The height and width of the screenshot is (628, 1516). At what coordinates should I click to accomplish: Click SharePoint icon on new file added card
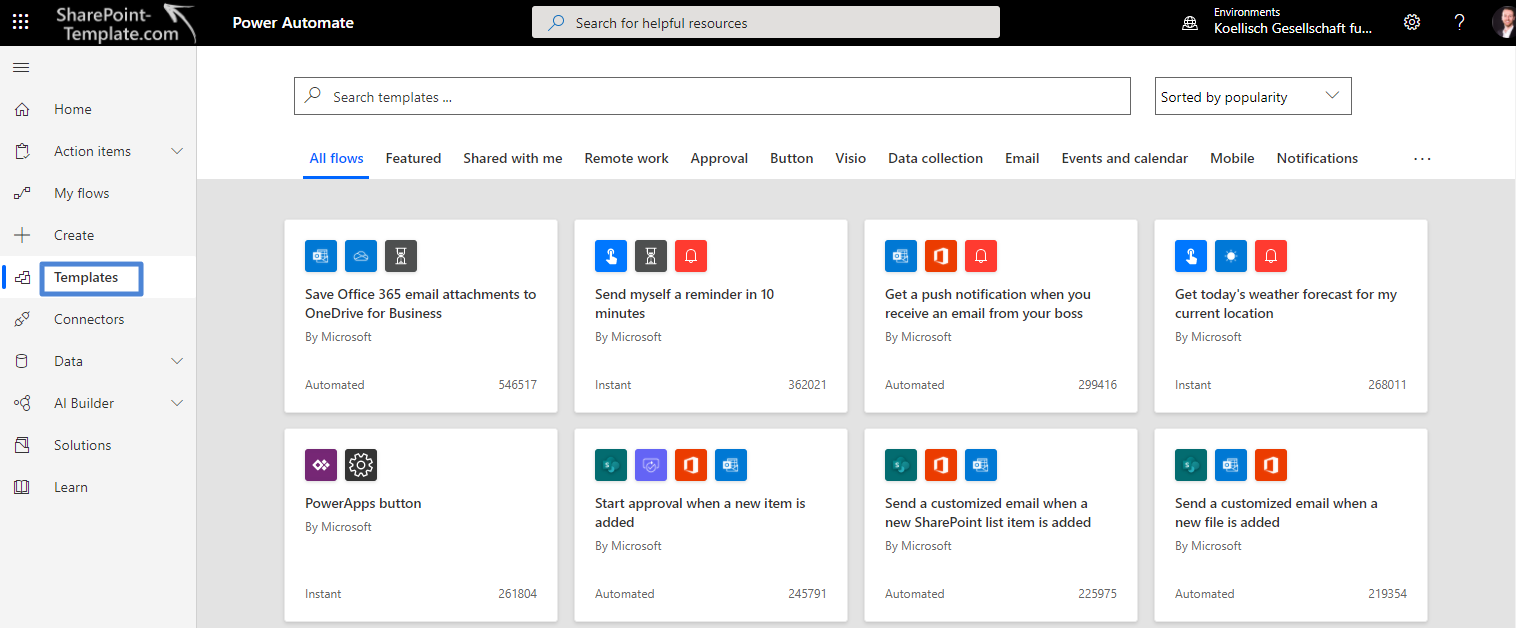pos(1191,465)
